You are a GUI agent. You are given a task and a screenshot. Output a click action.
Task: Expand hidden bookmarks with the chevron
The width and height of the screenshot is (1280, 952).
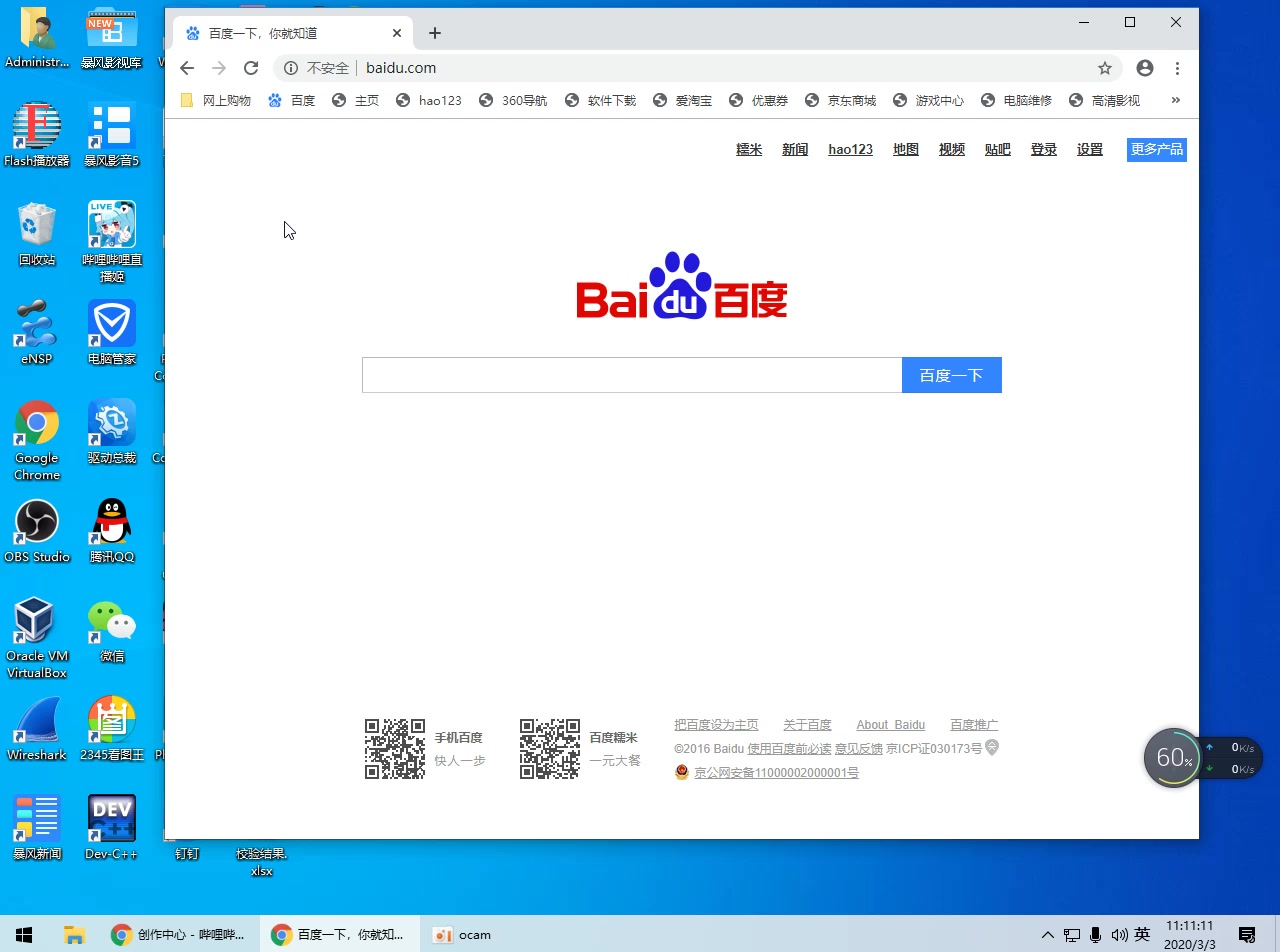1175,100
